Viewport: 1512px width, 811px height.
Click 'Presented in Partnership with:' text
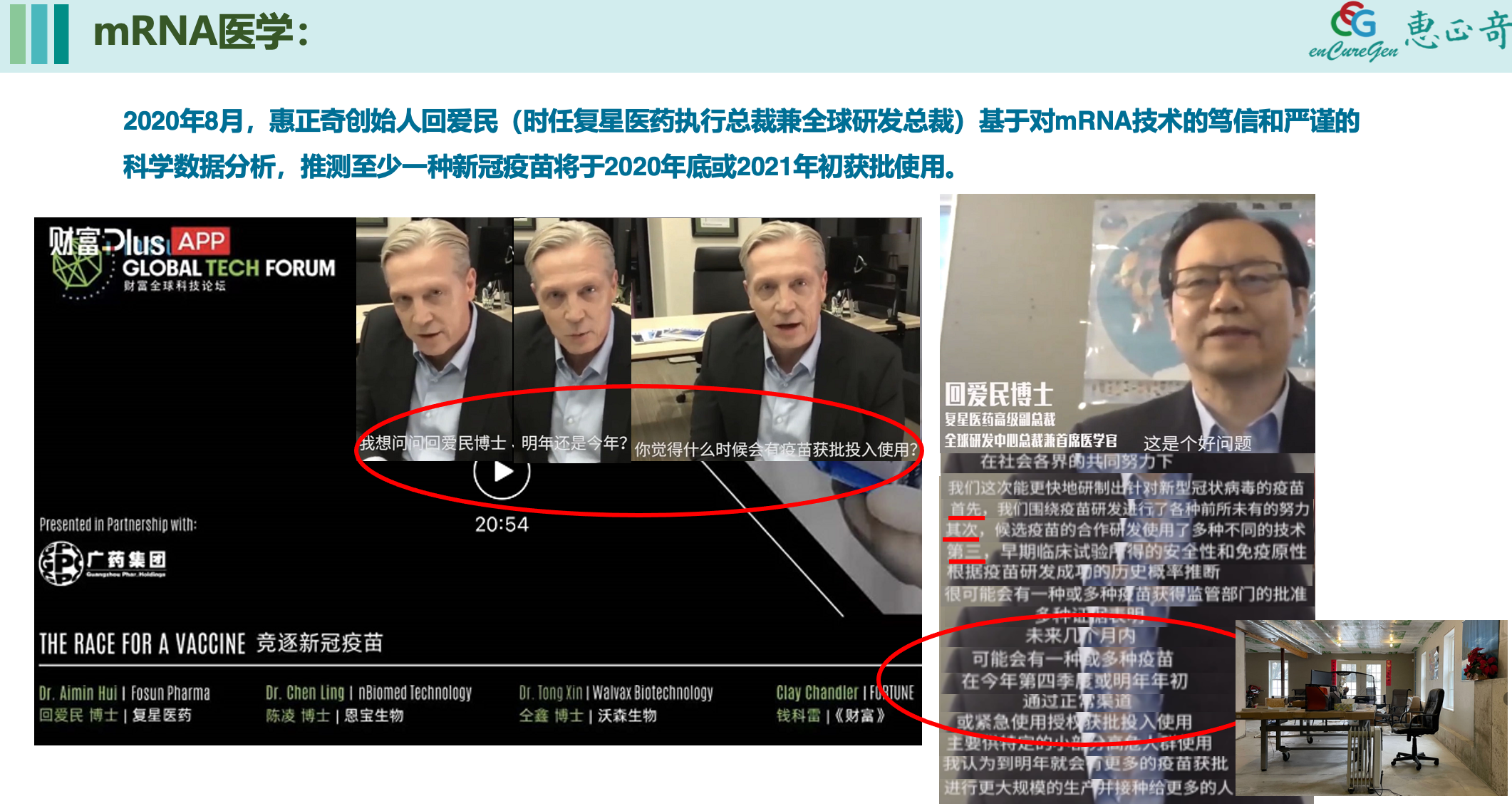[x=118, y=525]
